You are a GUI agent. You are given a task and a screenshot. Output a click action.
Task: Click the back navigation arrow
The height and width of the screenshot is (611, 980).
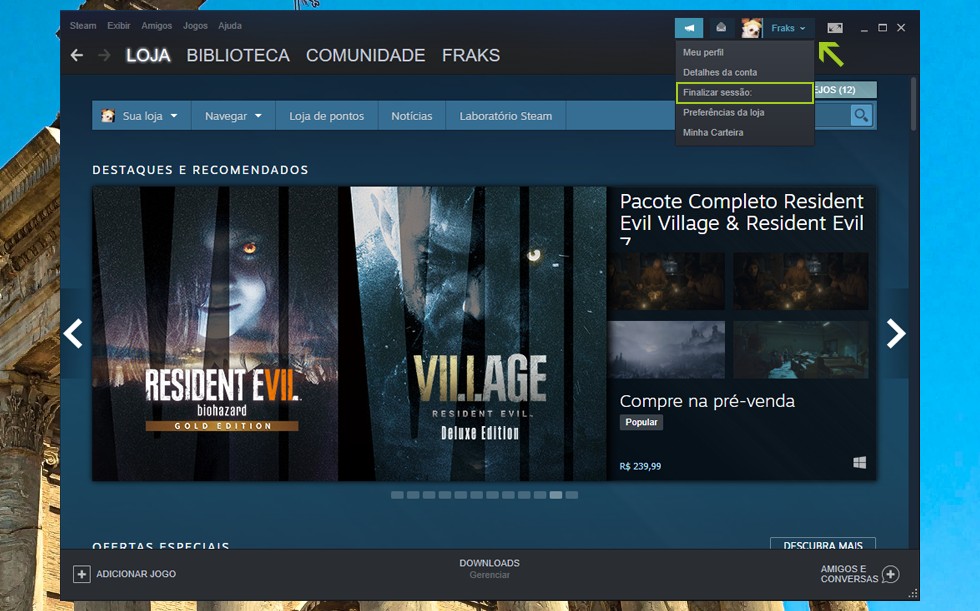coord(77,56)
